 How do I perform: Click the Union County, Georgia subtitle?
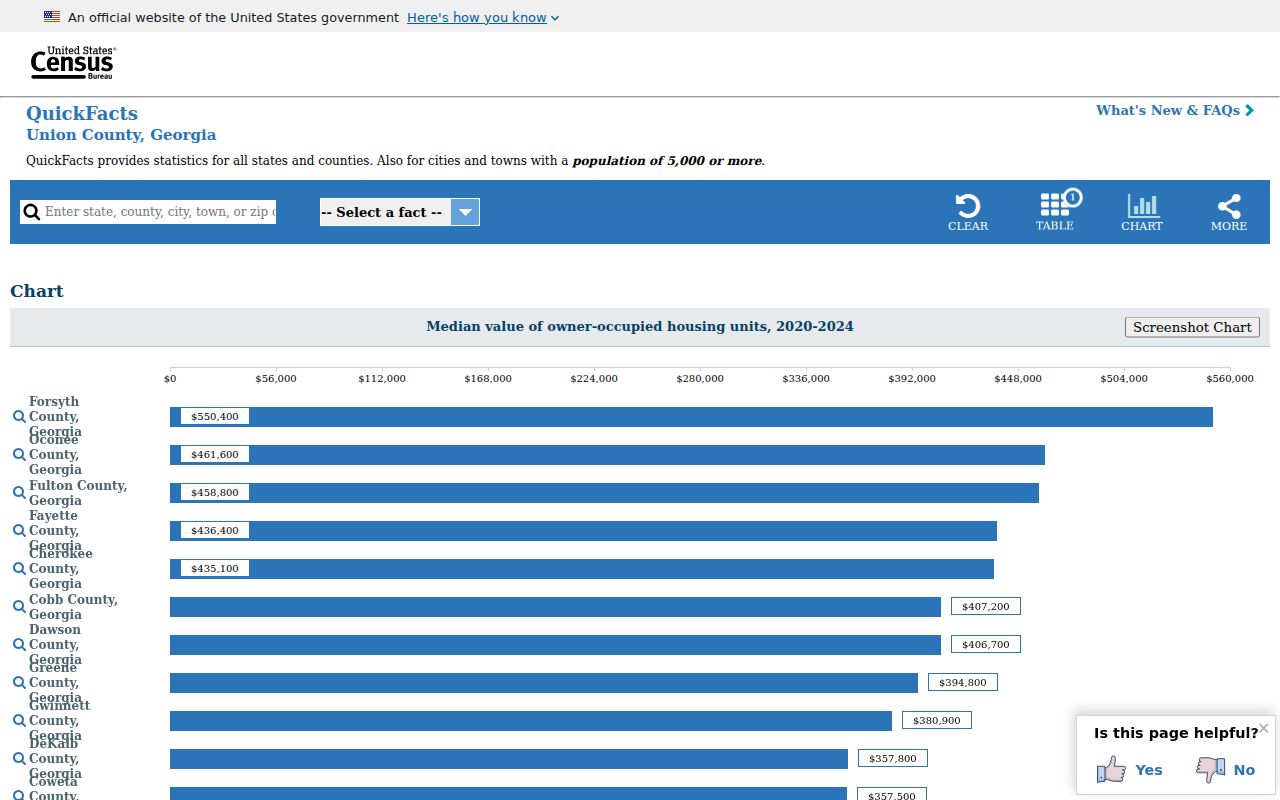tap(121, 135)
